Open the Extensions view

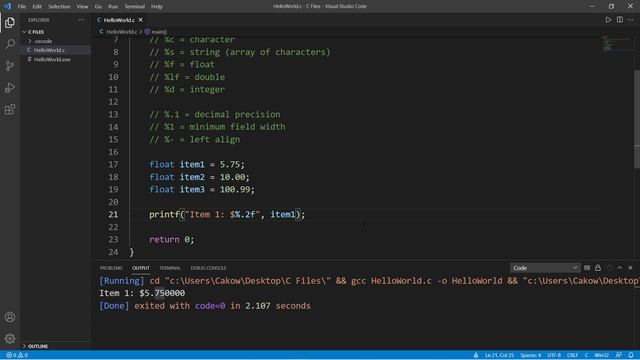[10, 109]
